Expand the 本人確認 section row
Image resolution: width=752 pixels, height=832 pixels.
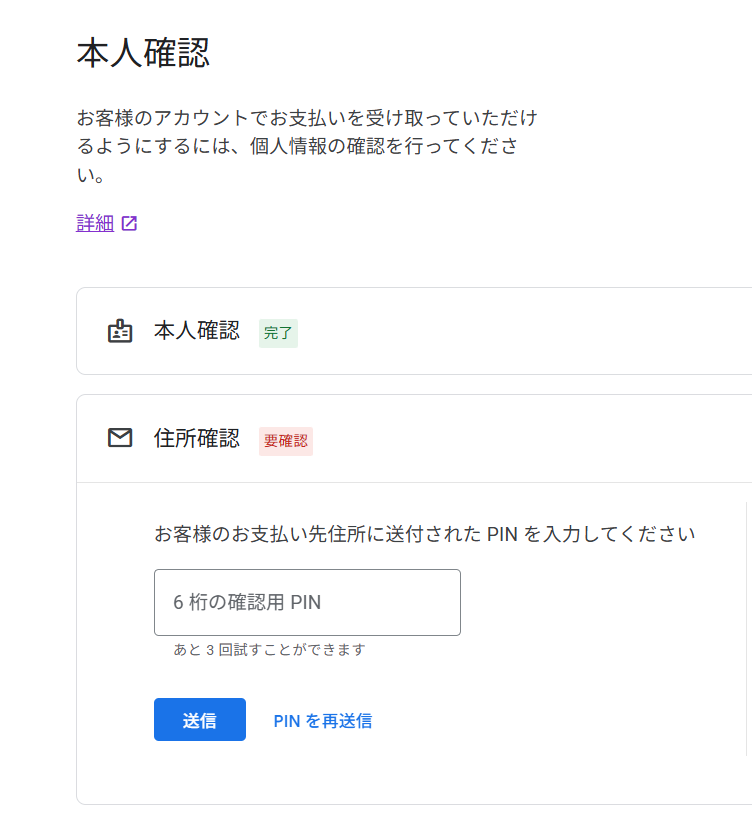pyautogui.click(x=450, y=331)
